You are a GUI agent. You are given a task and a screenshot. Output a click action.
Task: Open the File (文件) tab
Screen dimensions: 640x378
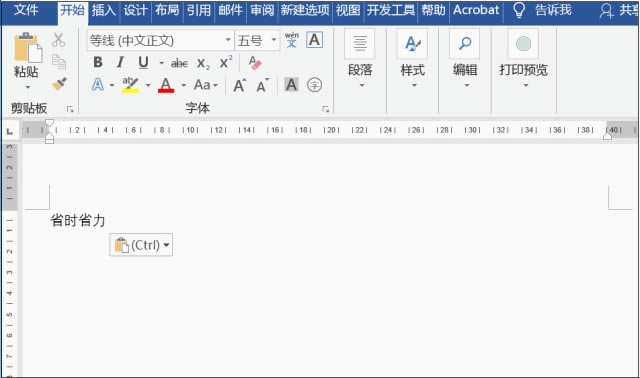point(26,10)
